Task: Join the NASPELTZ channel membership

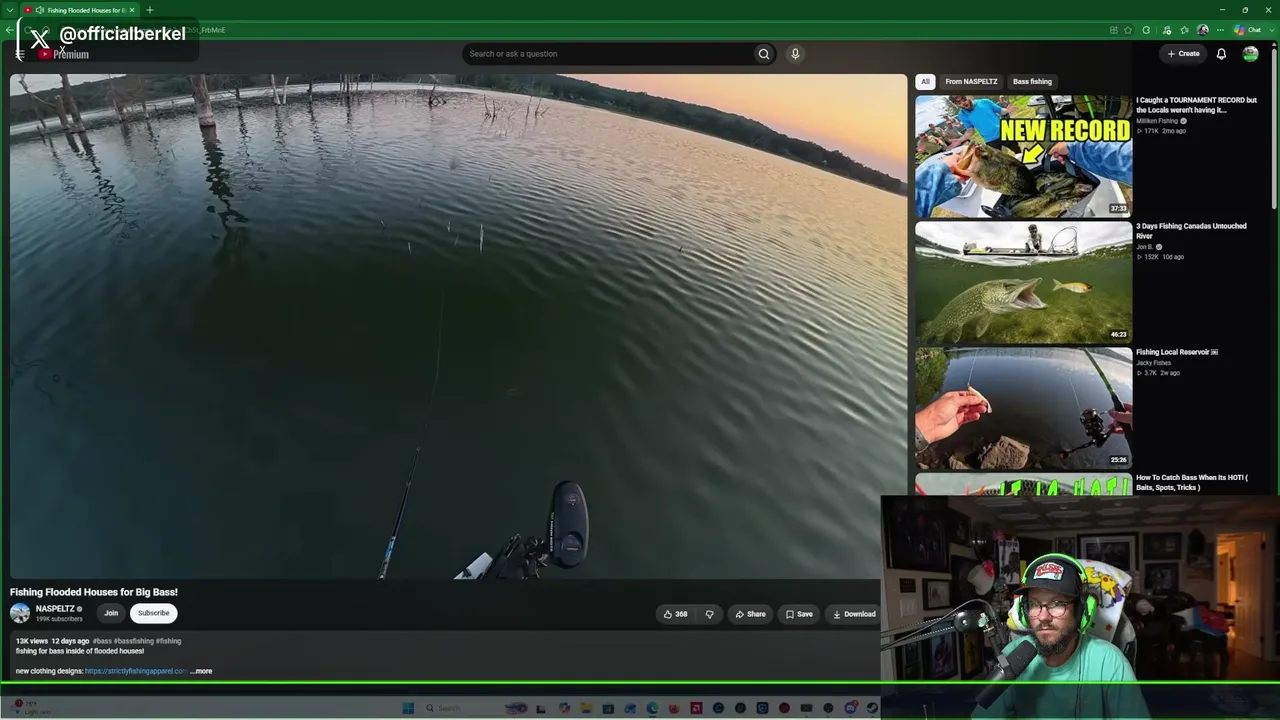Action: 111,613
